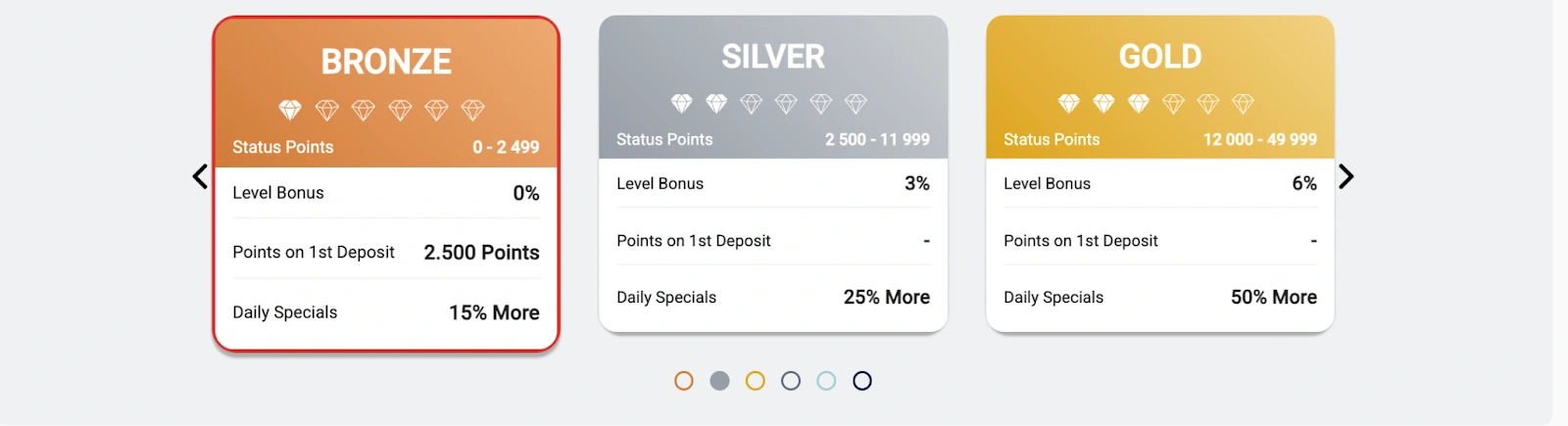Image resolution: width=1568 pixels, height=426 pixels.
Task: Click the next carousel arrow
Action: (x=1347, y=176)
